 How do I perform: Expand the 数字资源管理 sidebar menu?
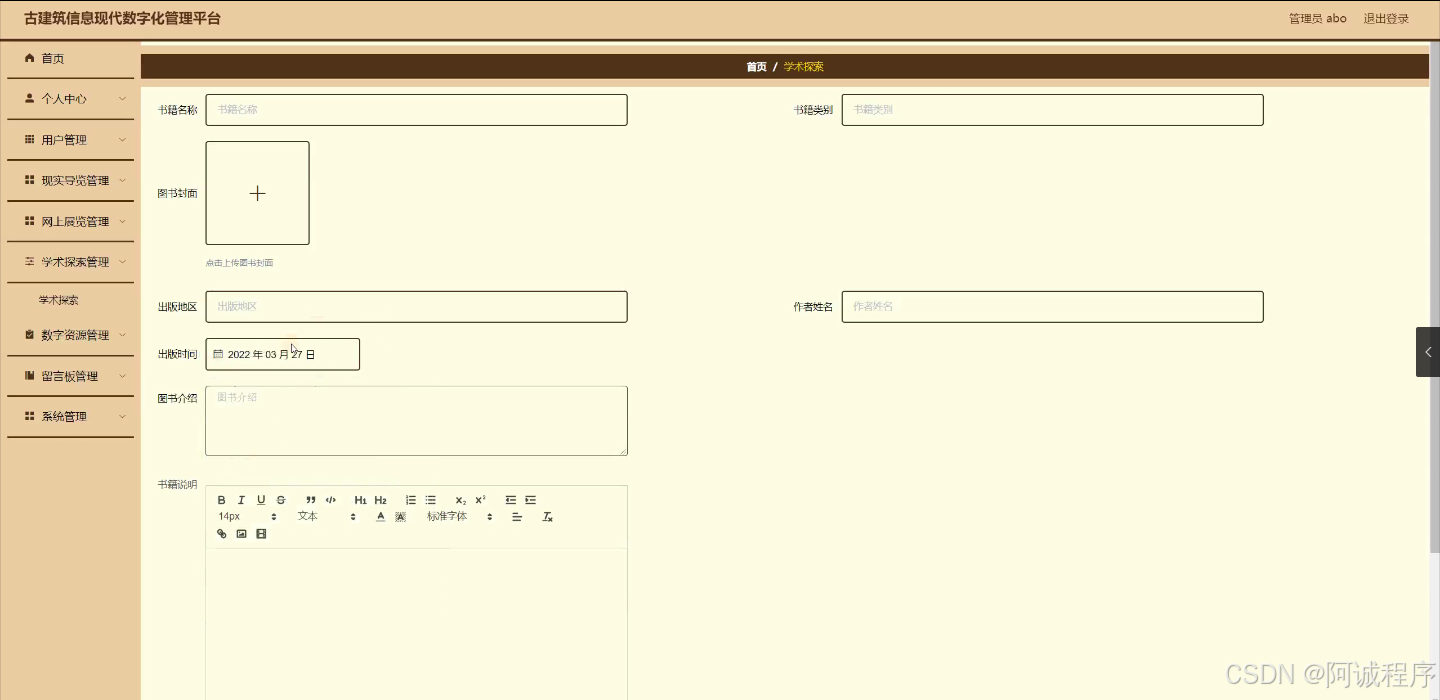pos(70,335)
